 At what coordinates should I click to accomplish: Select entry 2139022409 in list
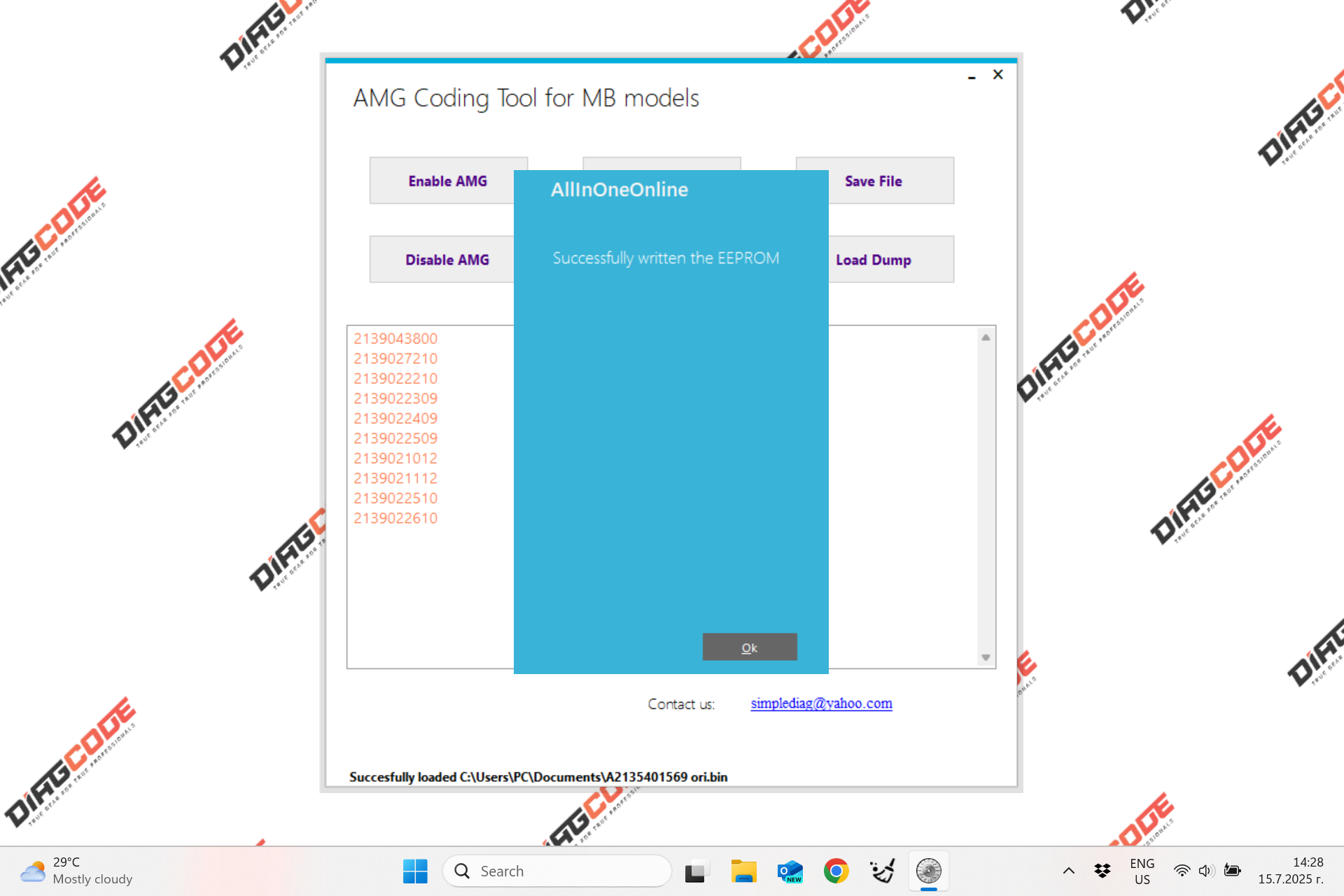[395, 419]
